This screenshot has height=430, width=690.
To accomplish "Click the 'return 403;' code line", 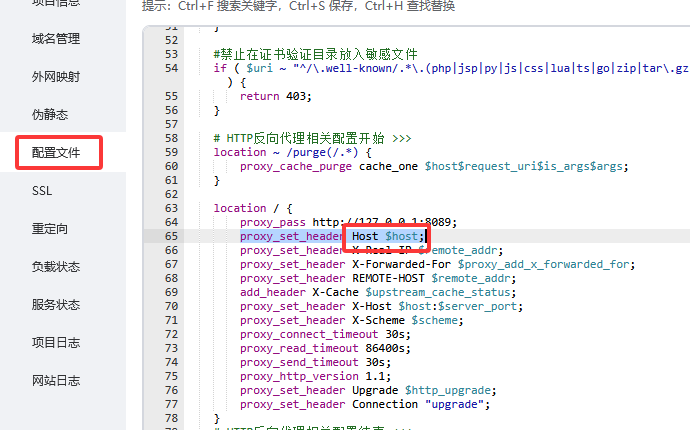I will point(276,96).
